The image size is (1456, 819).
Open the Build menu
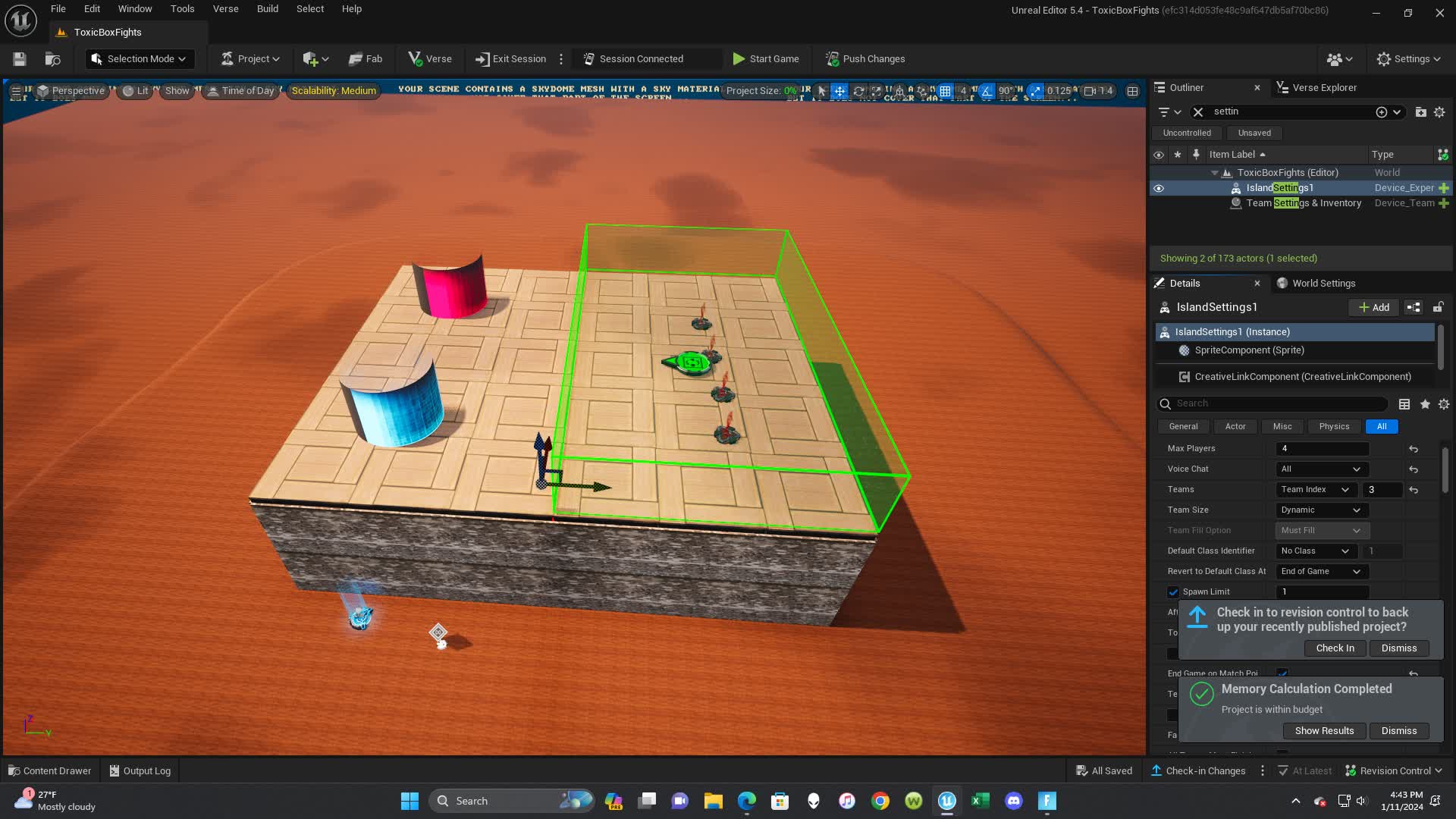pyautogui.click(x=267, y=9)
